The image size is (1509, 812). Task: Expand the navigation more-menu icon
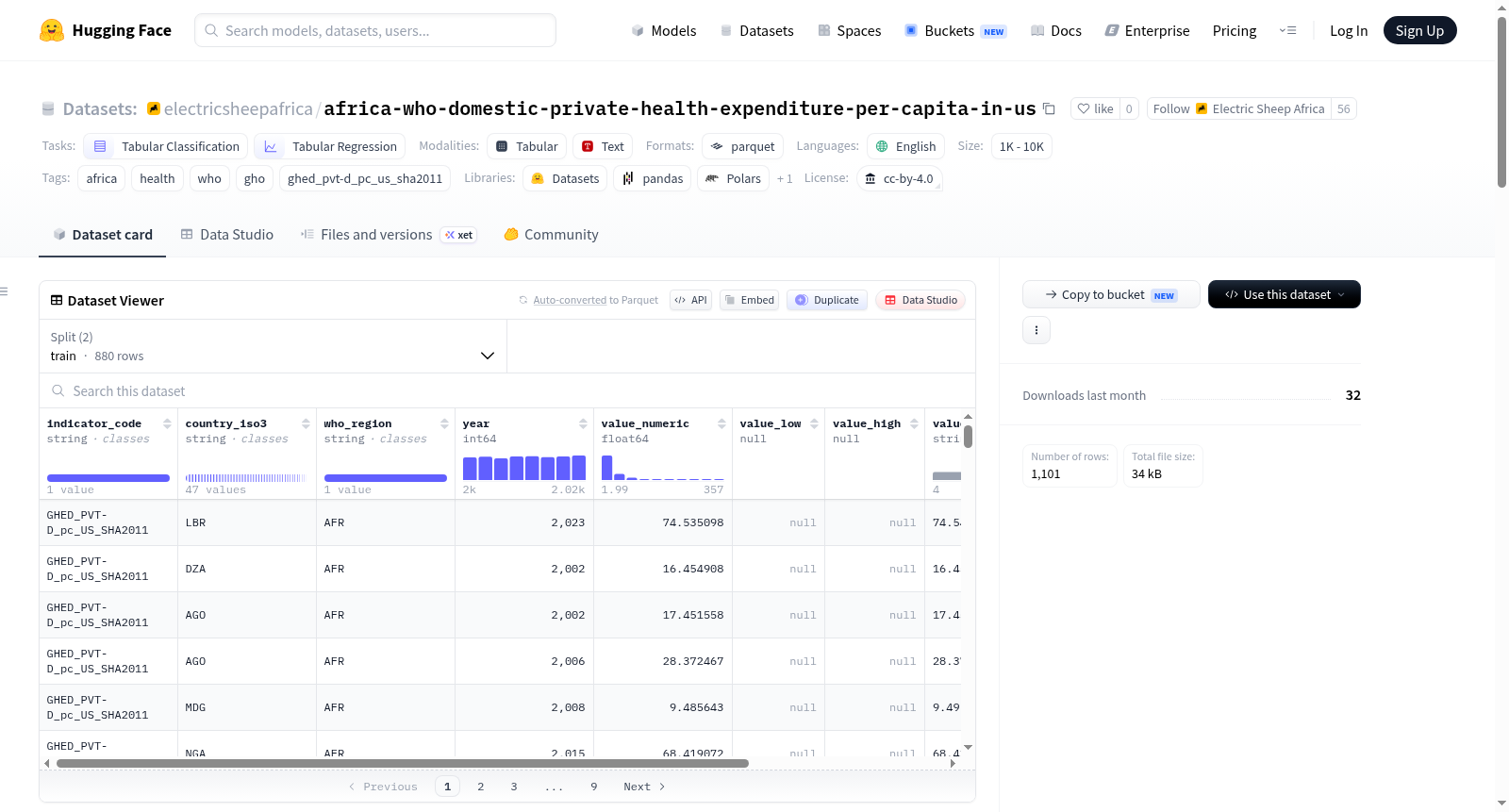(1287, 31)
